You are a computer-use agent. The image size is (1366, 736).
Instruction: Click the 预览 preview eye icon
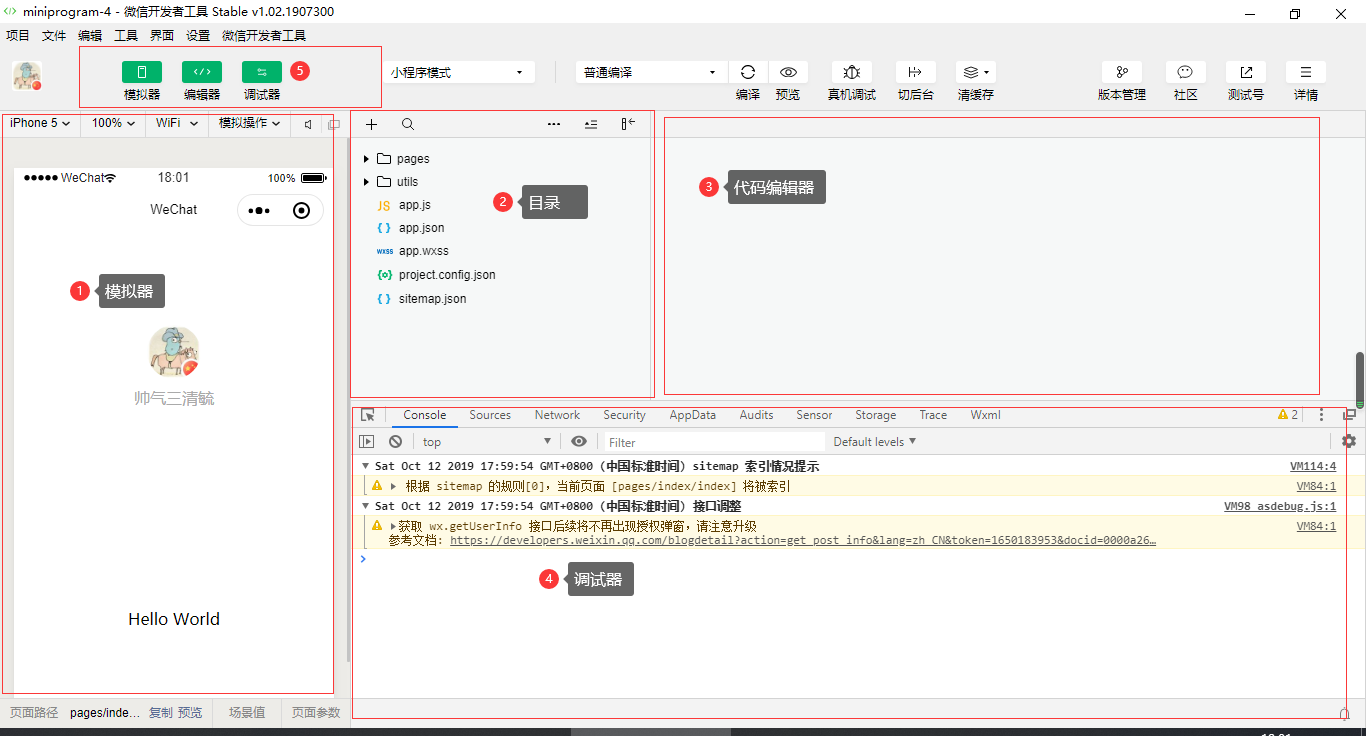click(x=788, y=72)
